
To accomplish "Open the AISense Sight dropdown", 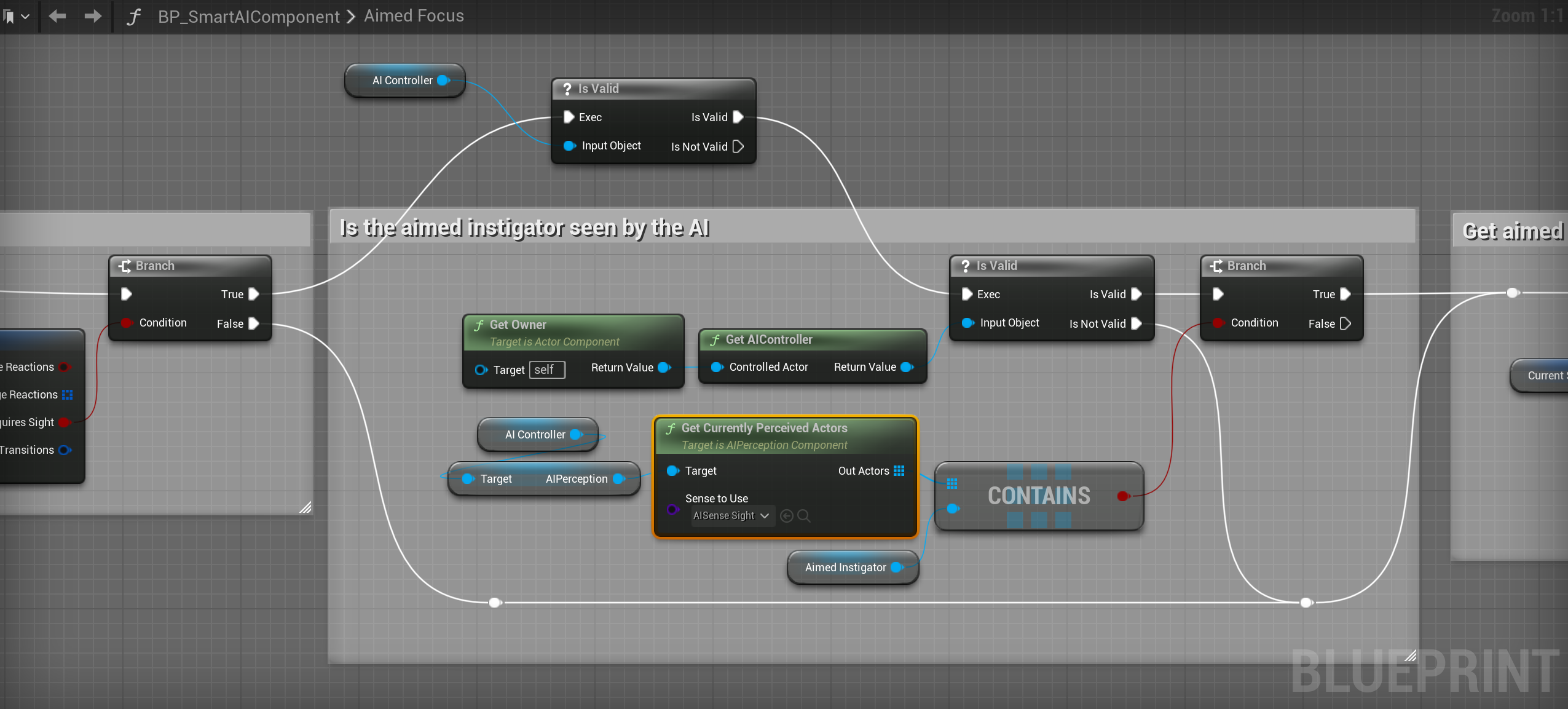I will point(730,516).
